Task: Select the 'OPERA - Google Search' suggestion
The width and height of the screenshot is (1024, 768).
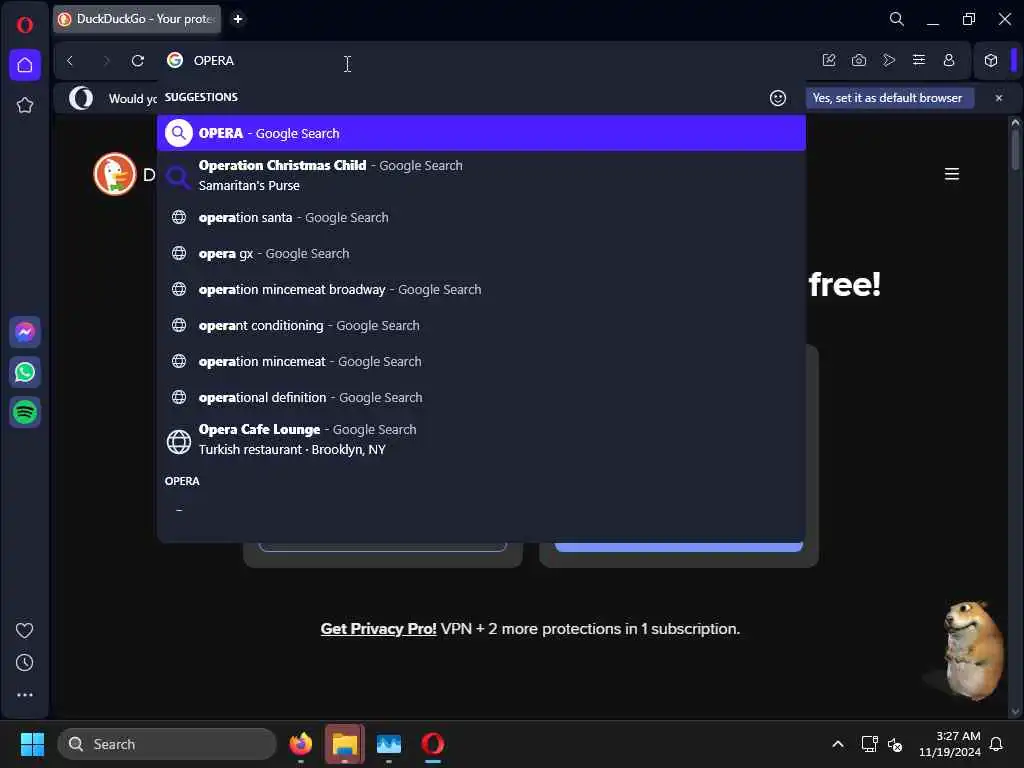Action: pyautogui.click(x=481, y=133)
